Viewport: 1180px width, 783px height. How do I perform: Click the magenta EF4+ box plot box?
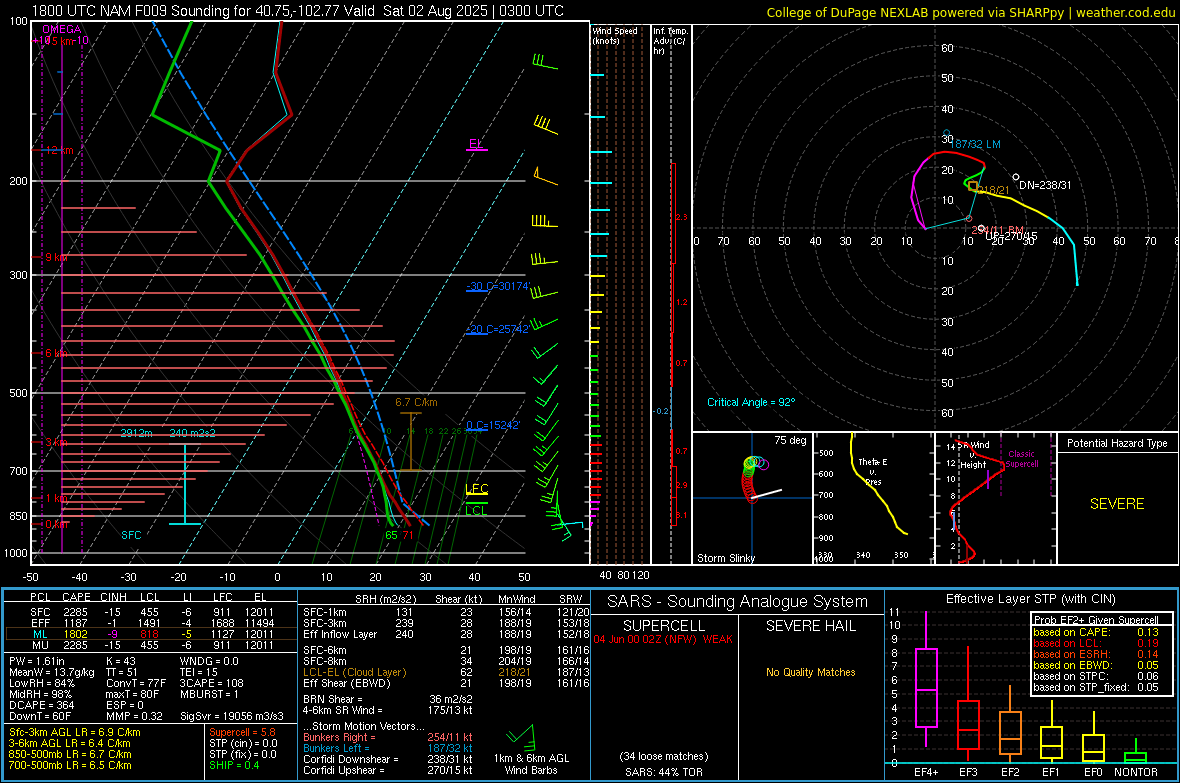tap(926, 687)
